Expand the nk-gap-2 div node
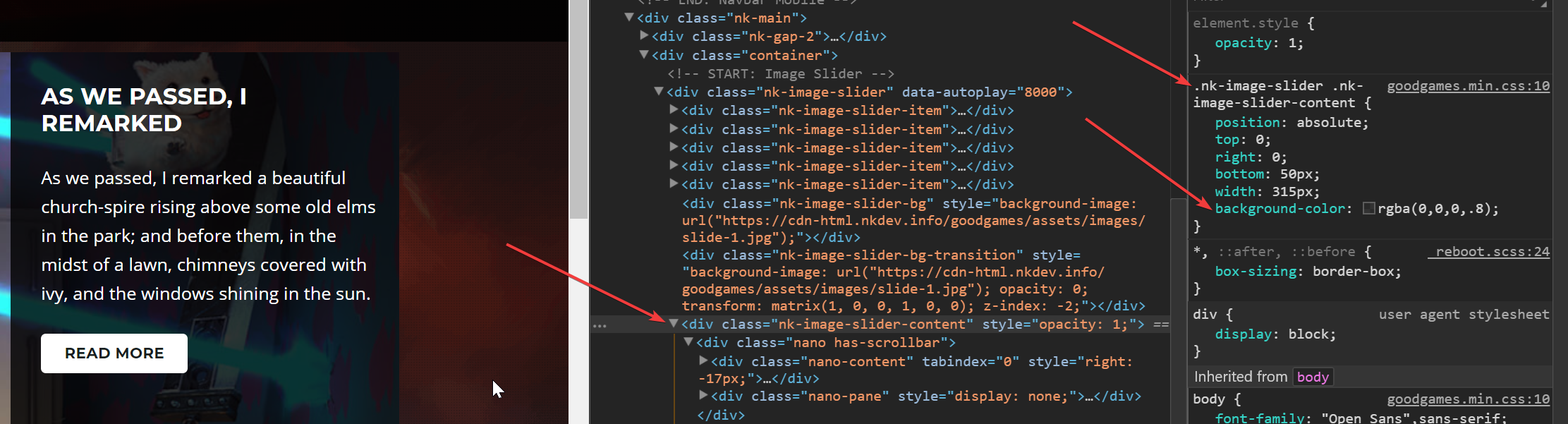The height and width of the screenshot is (424, 1568). pos(644,35)
